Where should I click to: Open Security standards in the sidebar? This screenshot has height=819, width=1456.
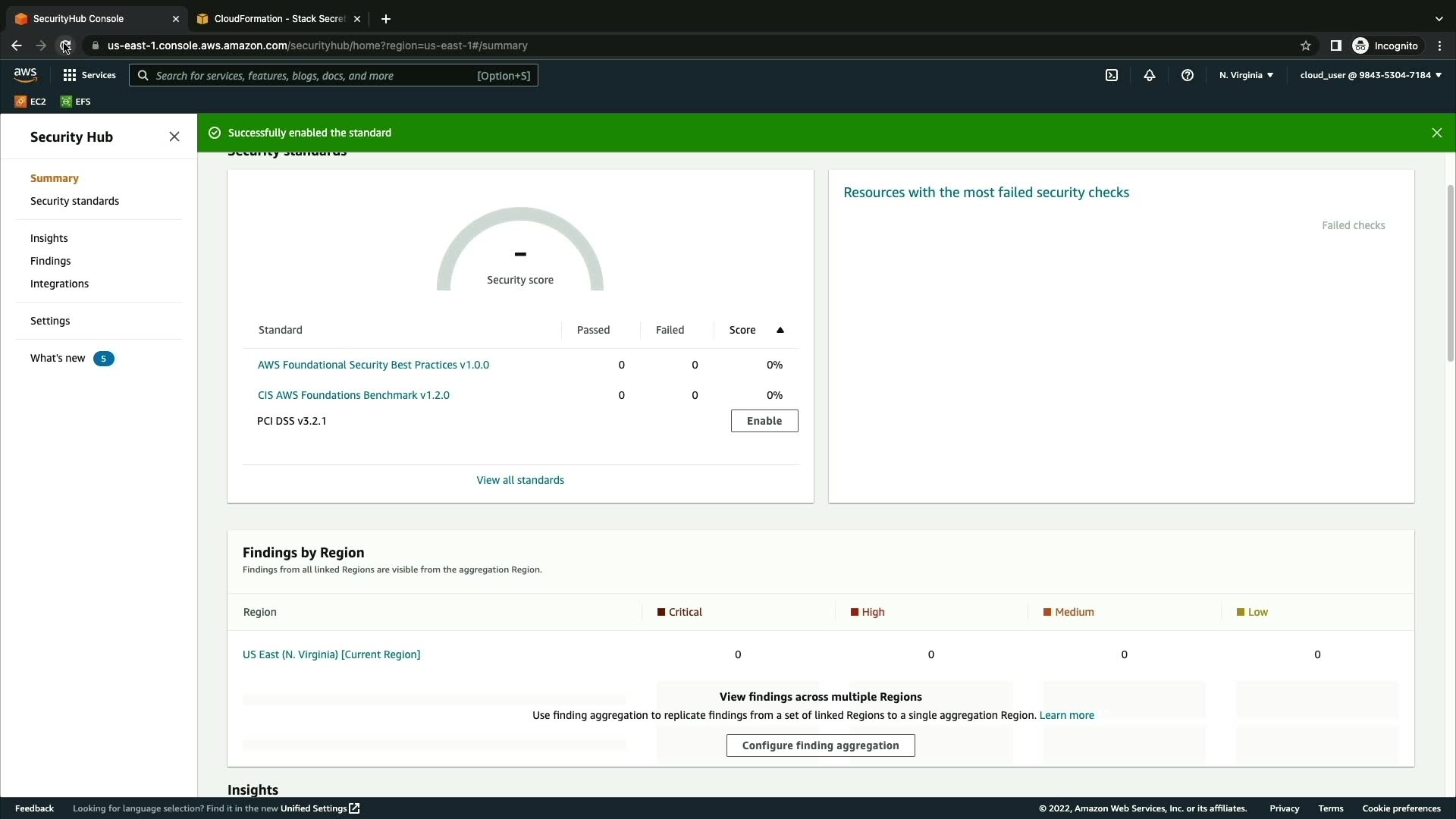pyautogui.click(x=74, y=201)
